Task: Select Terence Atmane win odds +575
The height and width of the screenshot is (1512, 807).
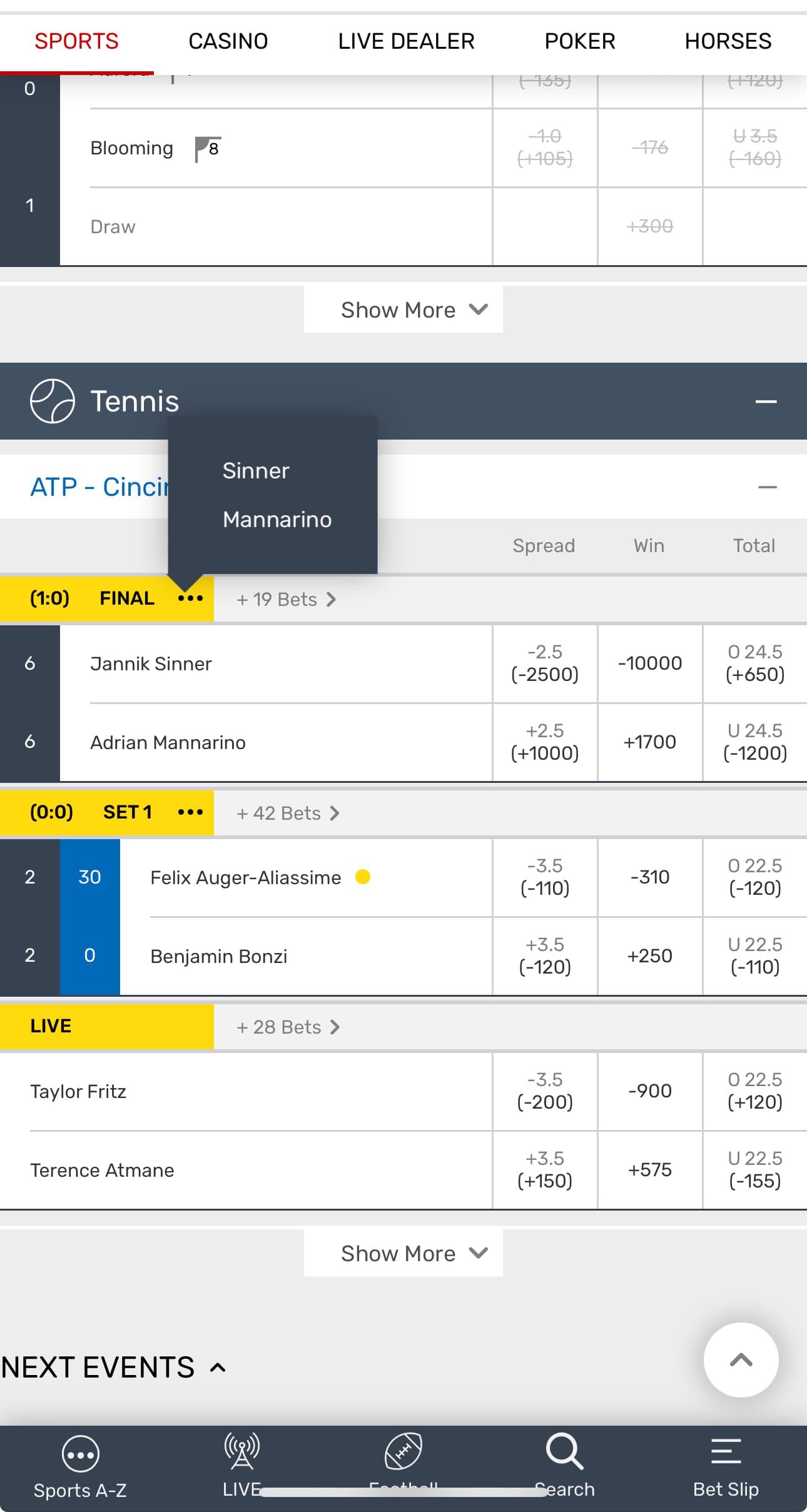Action: pos(650,1170)
